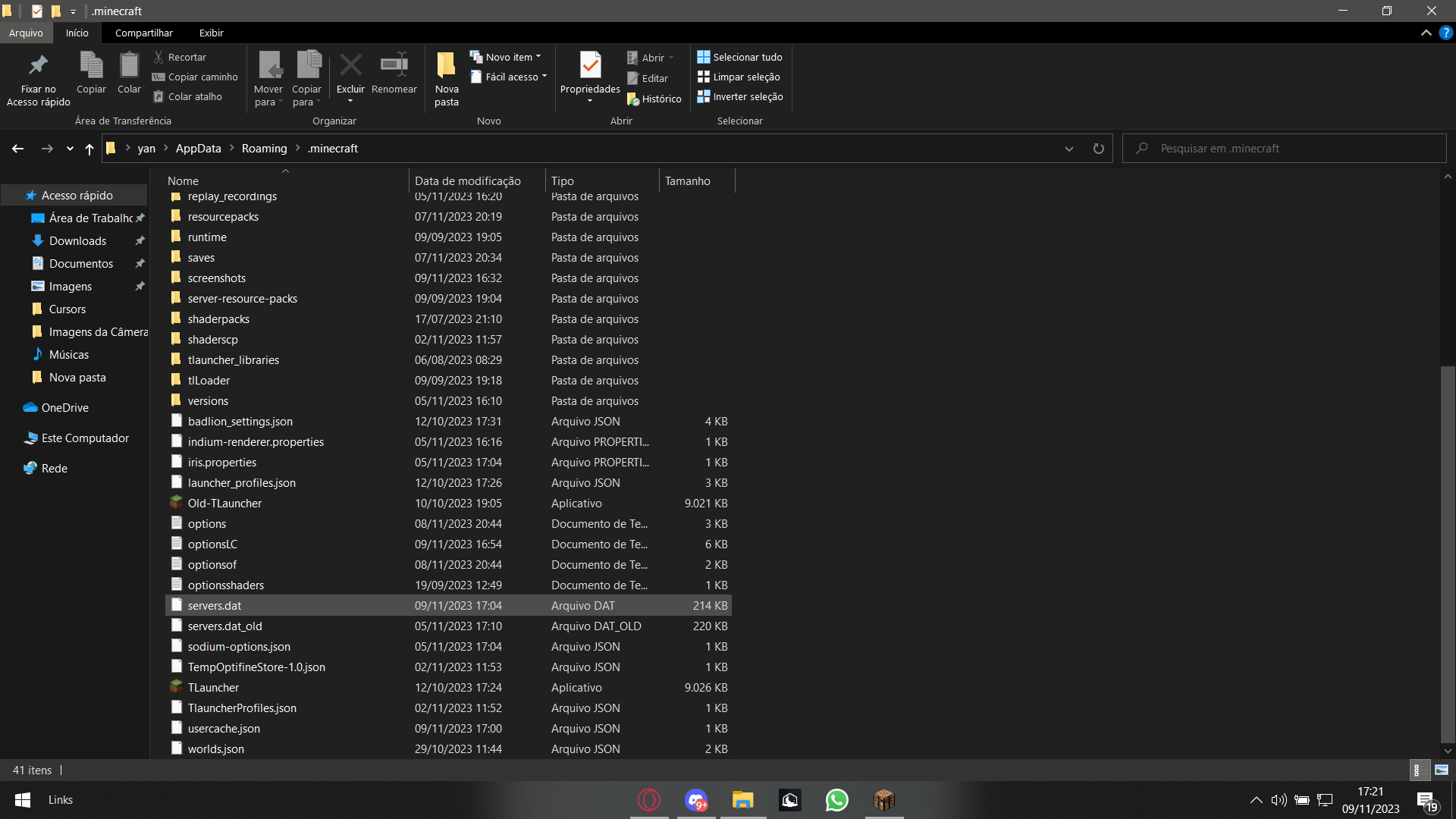The image size is (1456, 819).
Task: Create a Nova pasta folder
Action: point(447,79)
